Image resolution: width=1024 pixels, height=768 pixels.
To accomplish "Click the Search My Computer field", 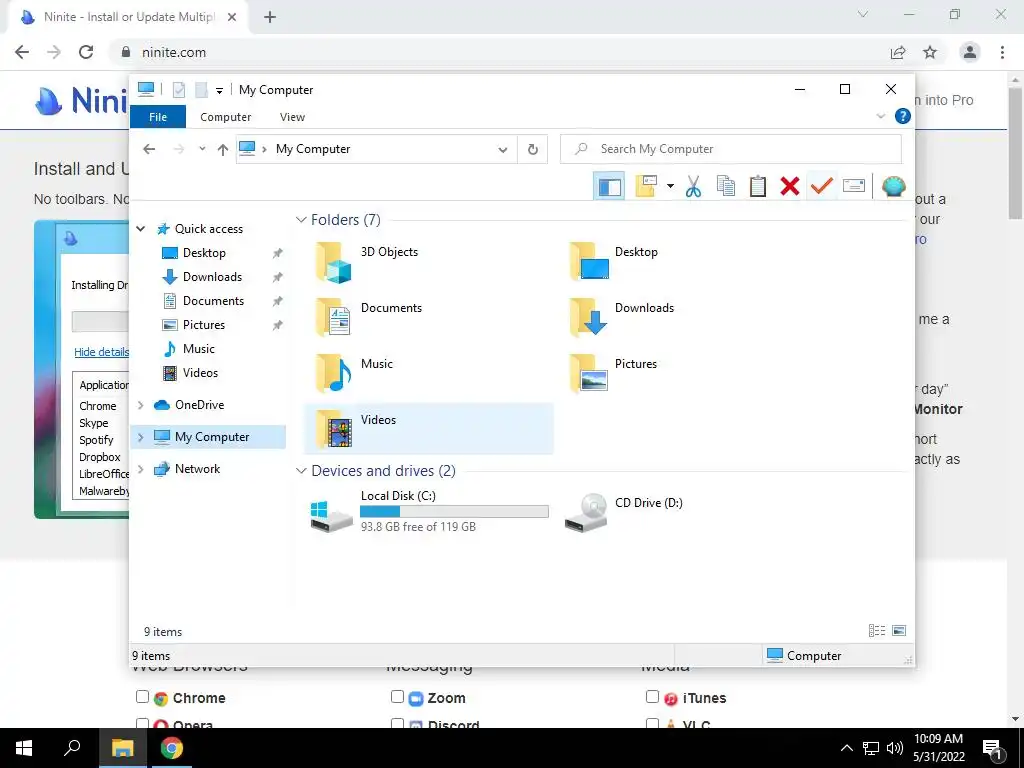I will (x=731, y=150).
